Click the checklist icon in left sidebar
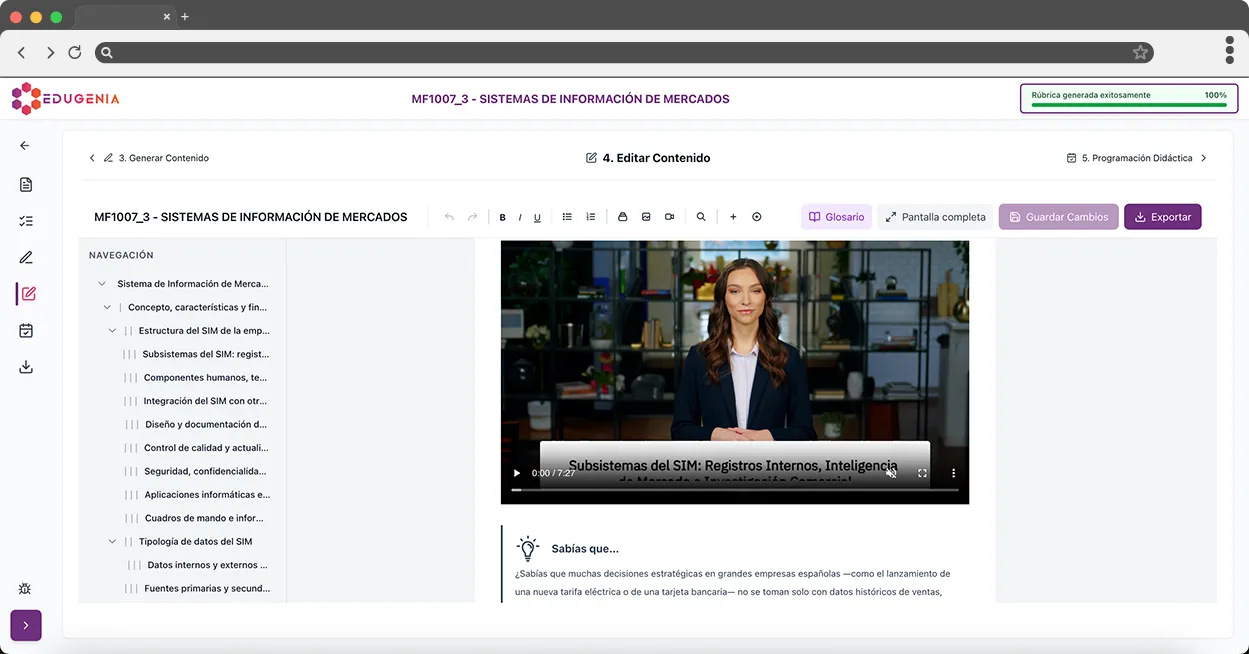This screenshot has height=654, width=1249. tap(26, 221)
